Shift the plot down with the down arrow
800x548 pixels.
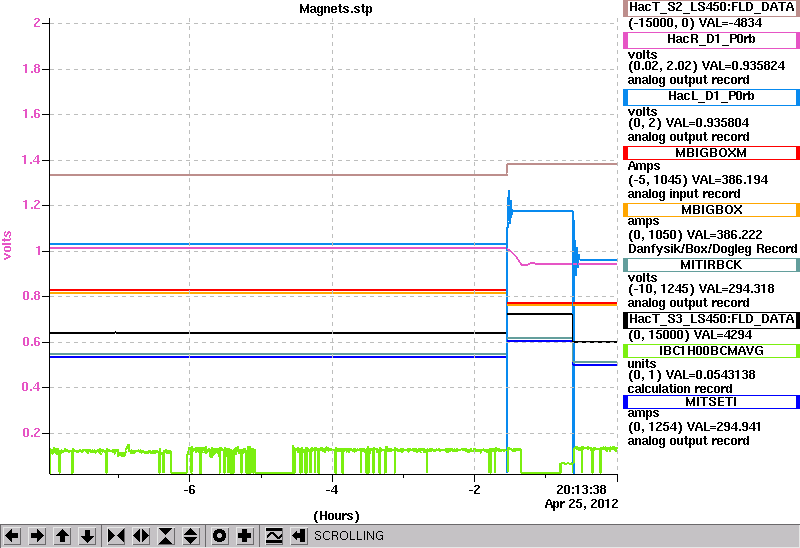pos(87,536)
